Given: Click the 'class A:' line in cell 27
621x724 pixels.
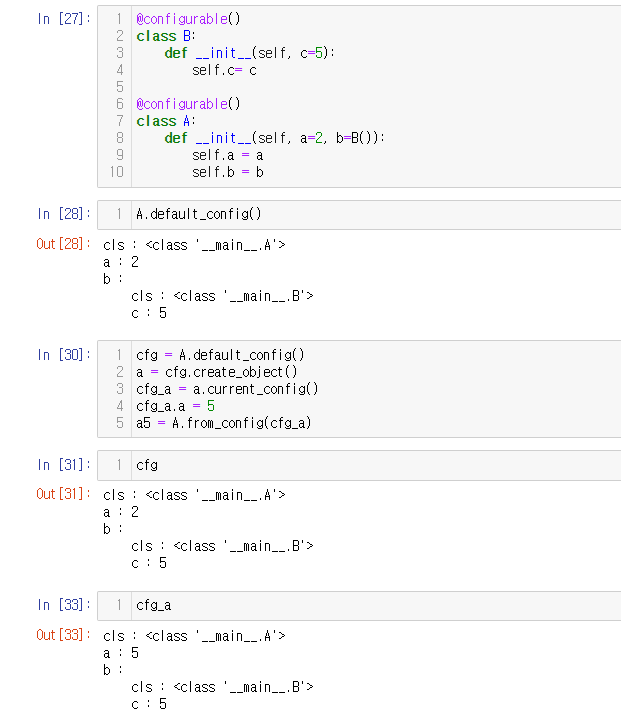Looking at the screenshot, I should [166, 121].
